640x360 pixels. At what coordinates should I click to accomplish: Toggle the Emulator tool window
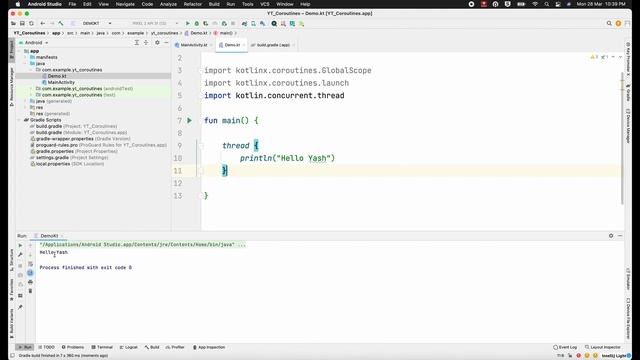coord(628,278)
